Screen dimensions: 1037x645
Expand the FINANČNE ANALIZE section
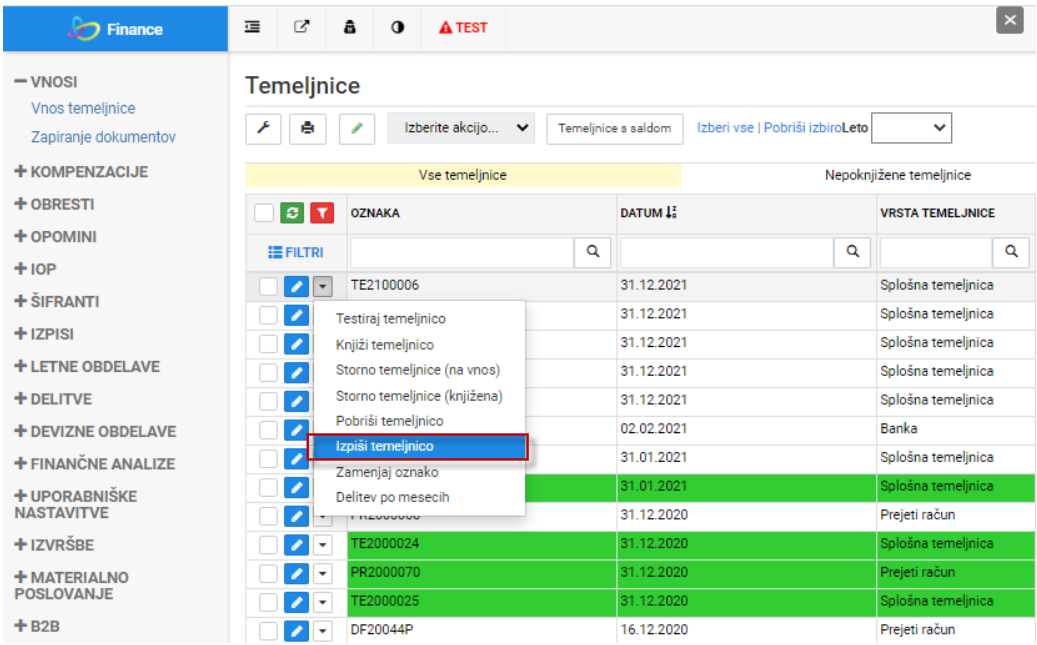point(95,464)
